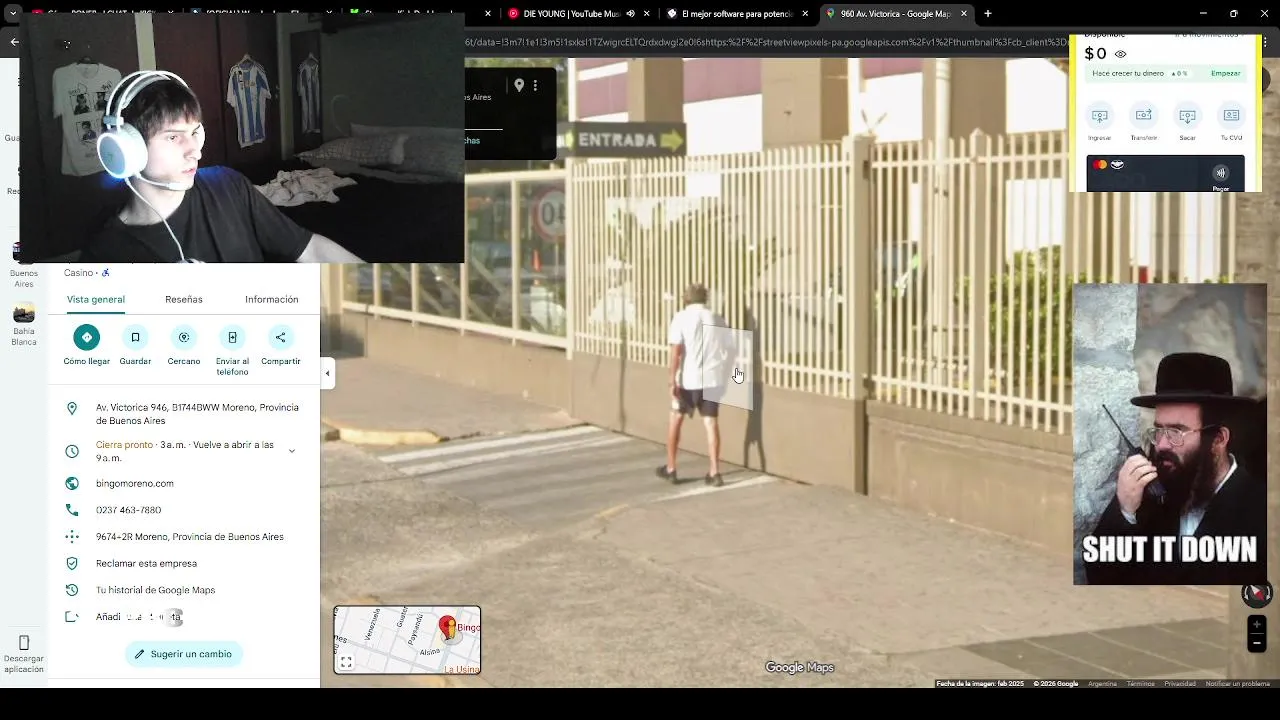Screen dimensions: 1280x720
Task: Click the clock hours icon
Action: (x=72, y=451)
